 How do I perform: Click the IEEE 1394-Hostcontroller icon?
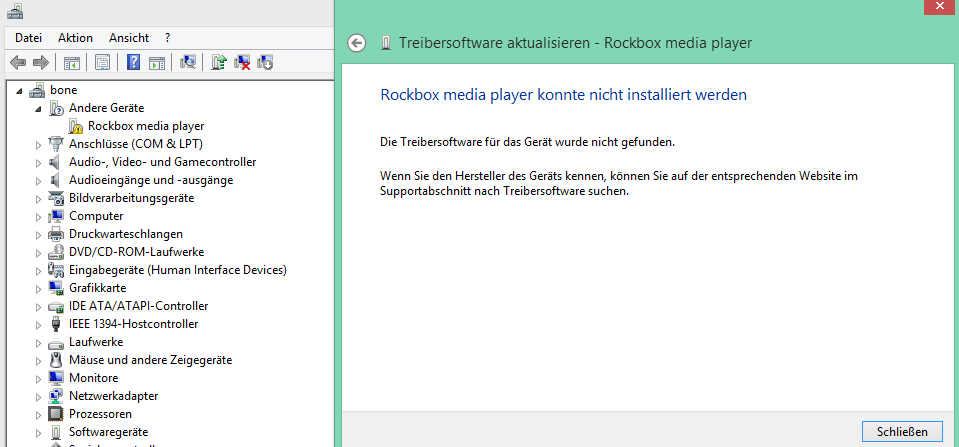(x=56, y=323)
